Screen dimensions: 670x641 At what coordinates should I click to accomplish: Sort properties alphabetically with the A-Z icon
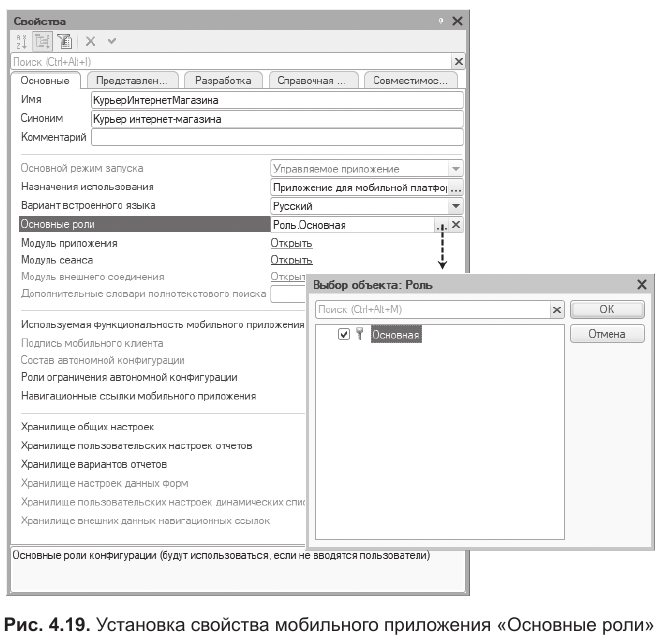coord(21,41)
